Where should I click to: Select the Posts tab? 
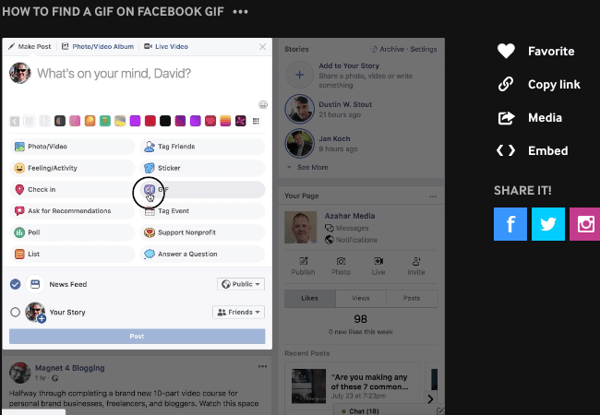[x=412, y=298]
